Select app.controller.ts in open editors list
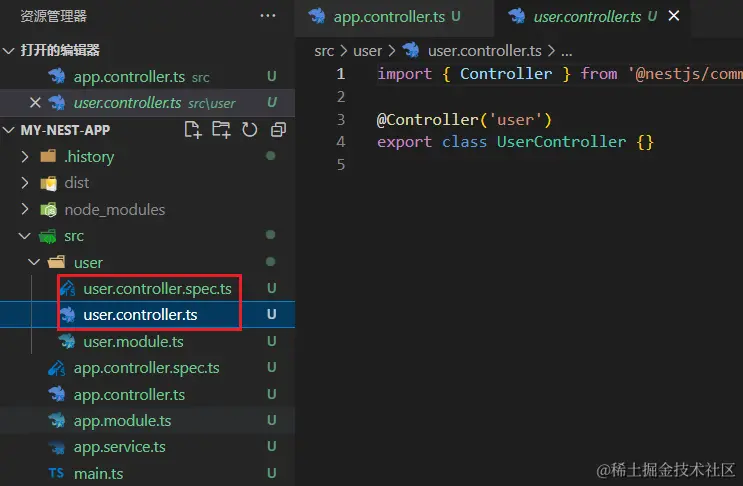 (x=147, y=76)
